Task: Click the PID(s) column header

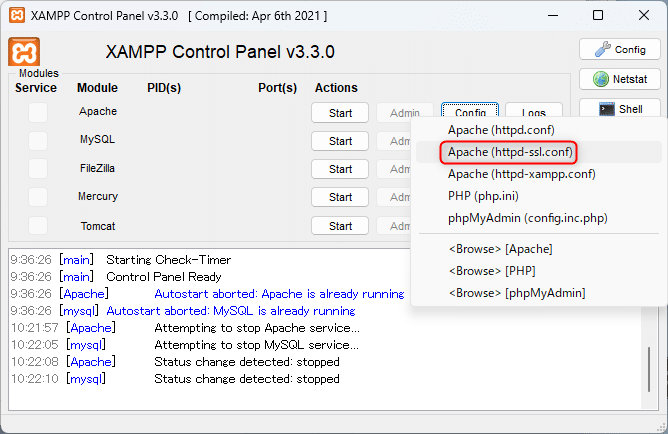Action: tap(164, 88)
